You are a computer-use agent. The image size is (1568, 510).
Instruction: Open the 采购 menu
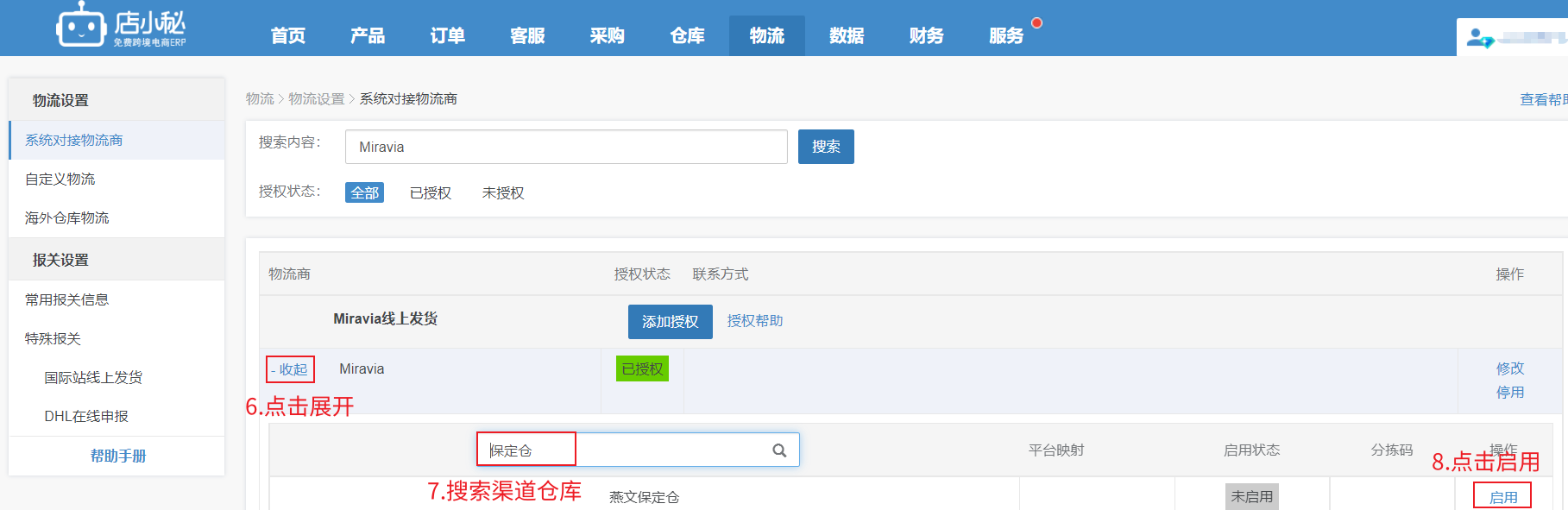pos(608,35)
